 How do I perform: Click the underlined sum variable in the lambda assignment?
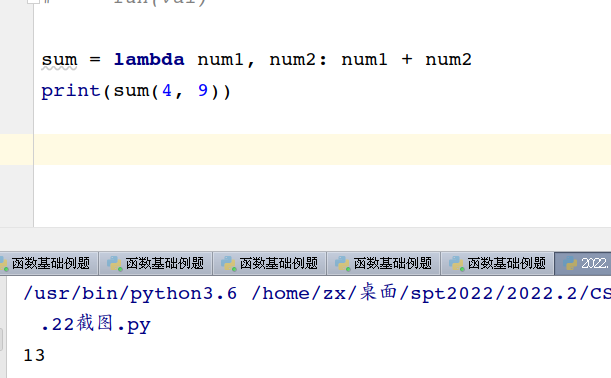[59, 60]
